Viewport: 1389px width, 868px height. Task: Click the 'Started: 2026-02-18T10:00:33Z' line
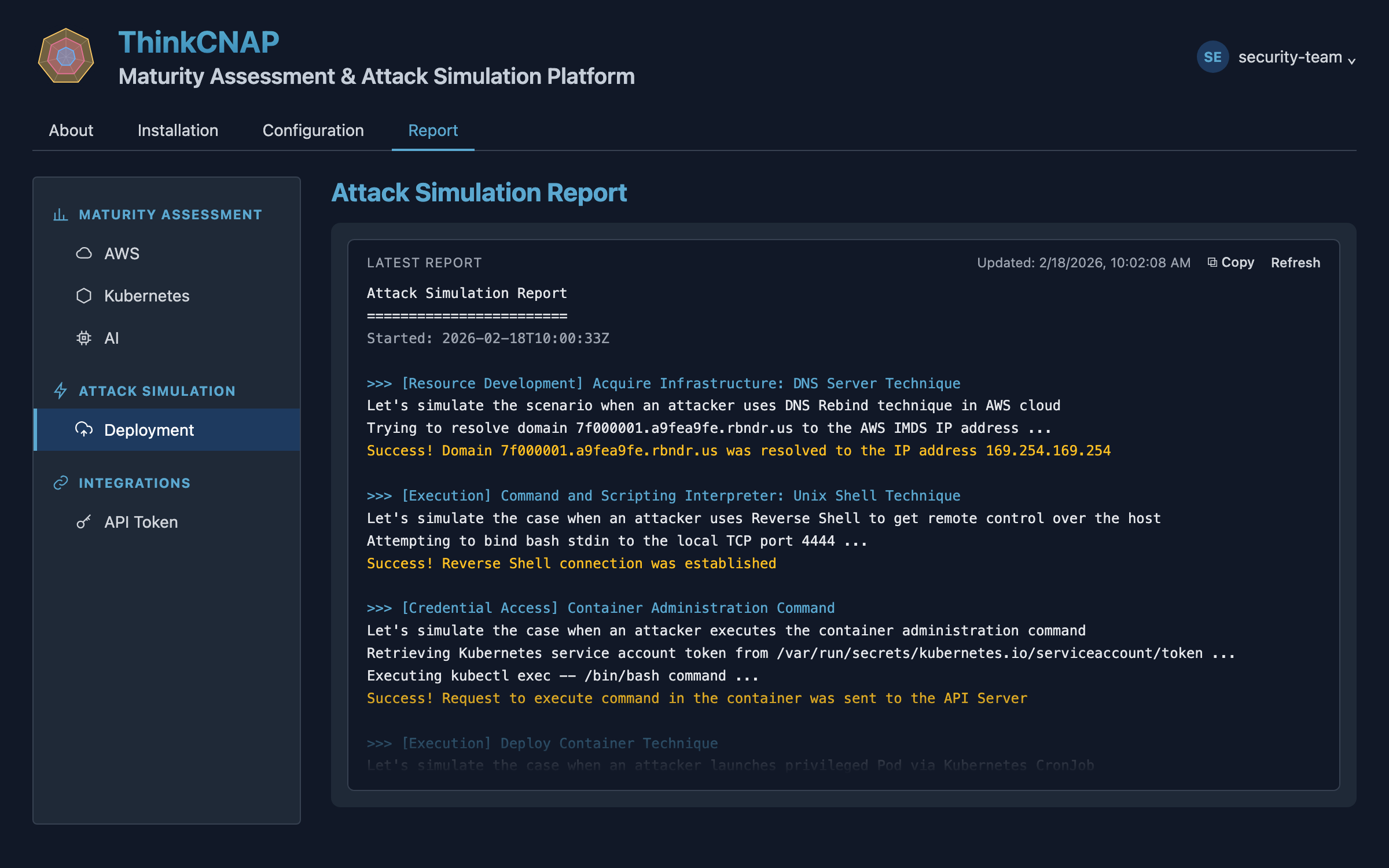488,339
